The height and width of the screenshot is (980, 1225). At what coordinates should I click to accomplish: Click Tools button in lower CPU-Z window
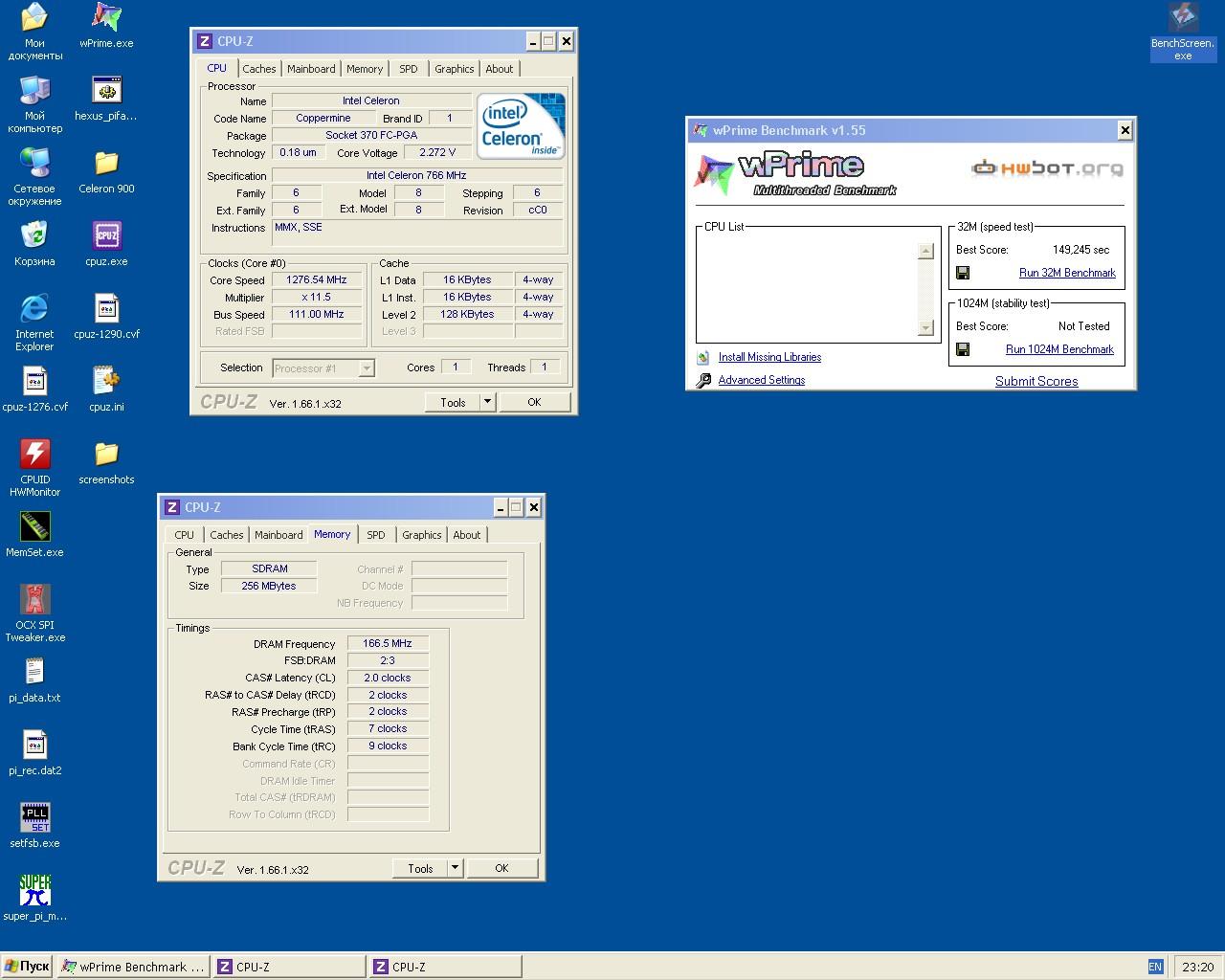click(x=420, y=868)
